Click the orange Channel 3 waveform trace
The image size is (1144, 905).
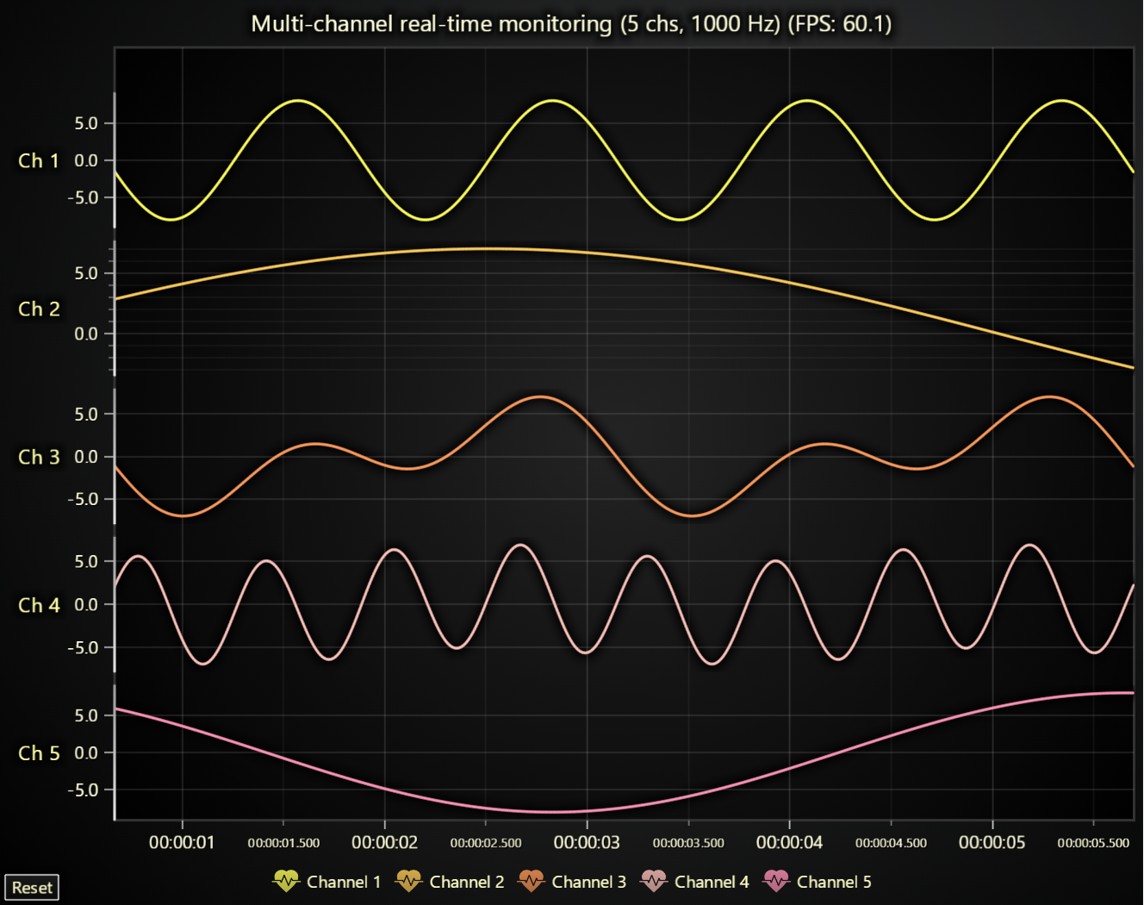pyautogui.click(x=540, y=397)
